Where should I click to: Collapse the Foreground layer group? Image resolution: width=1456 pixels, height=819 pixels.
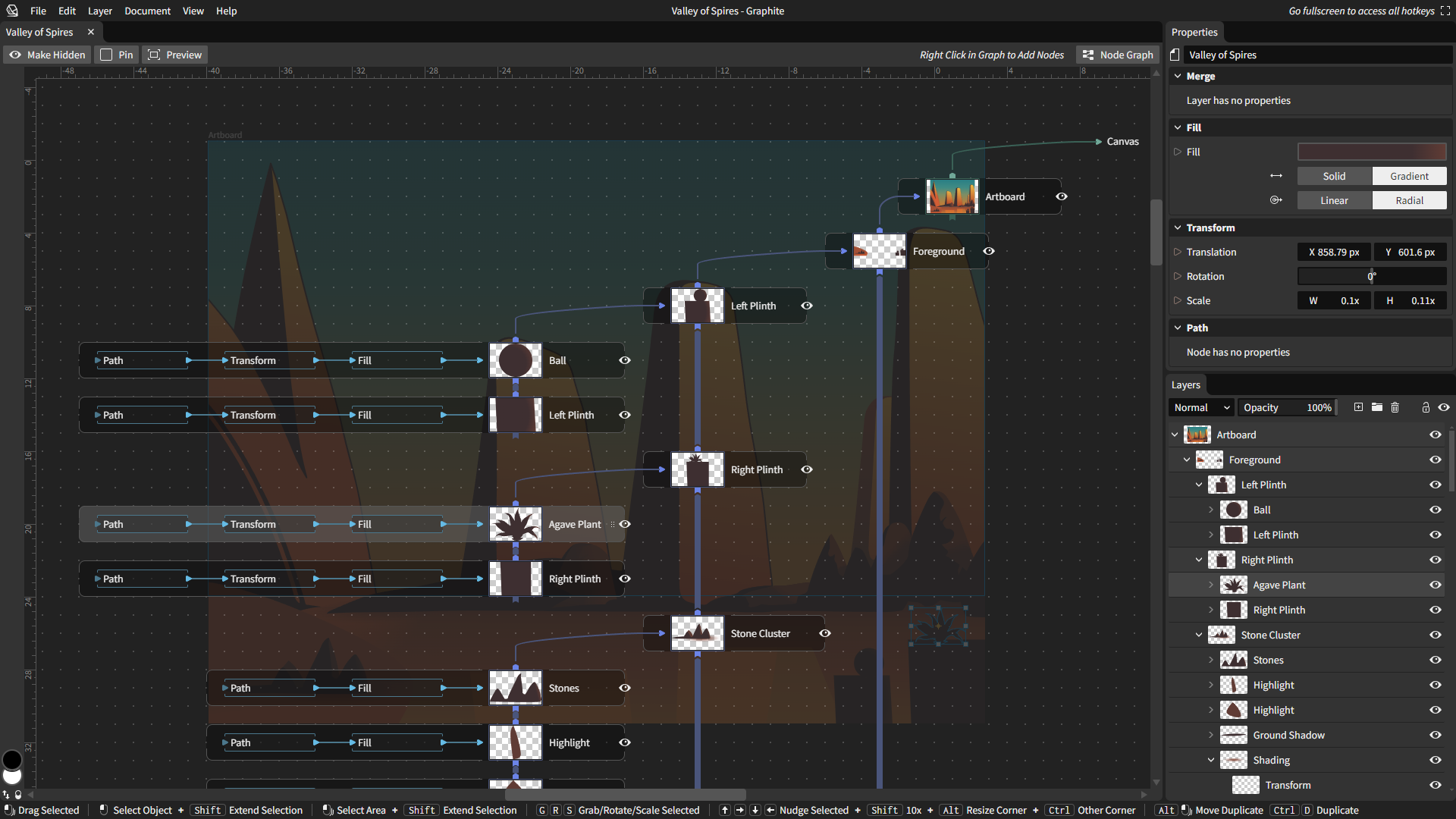point(1187,460)
